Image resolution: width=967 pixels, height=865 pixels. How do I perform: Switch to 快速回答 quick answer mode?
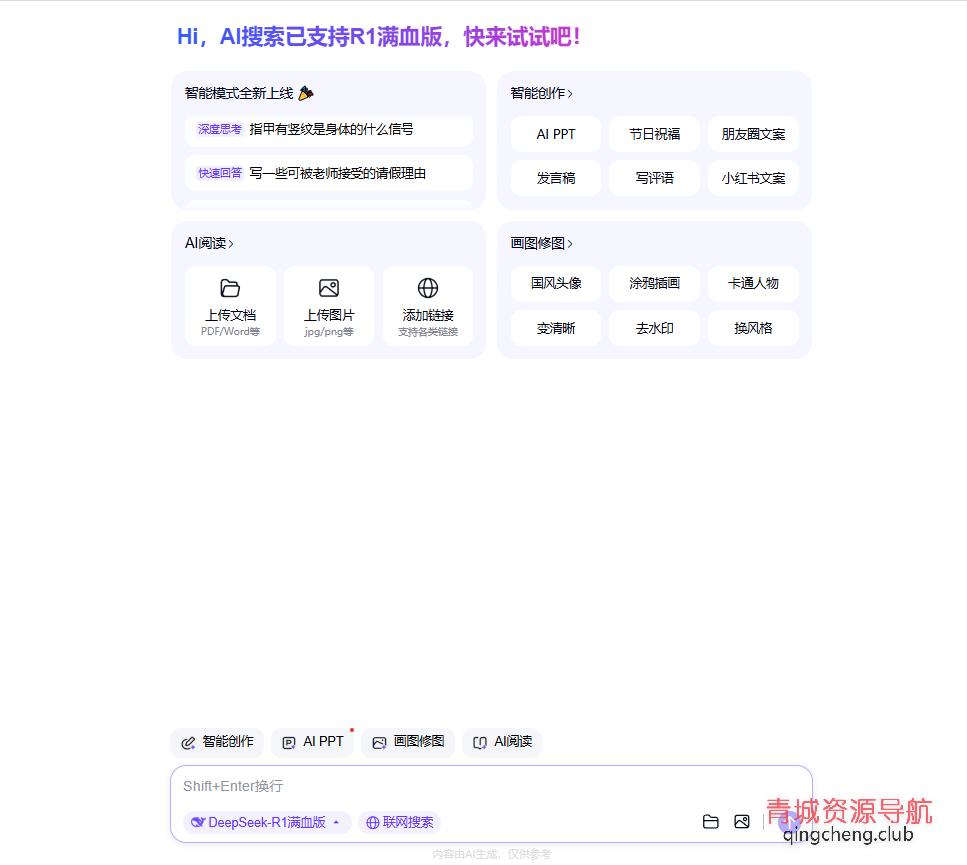[x=218, y=172]
